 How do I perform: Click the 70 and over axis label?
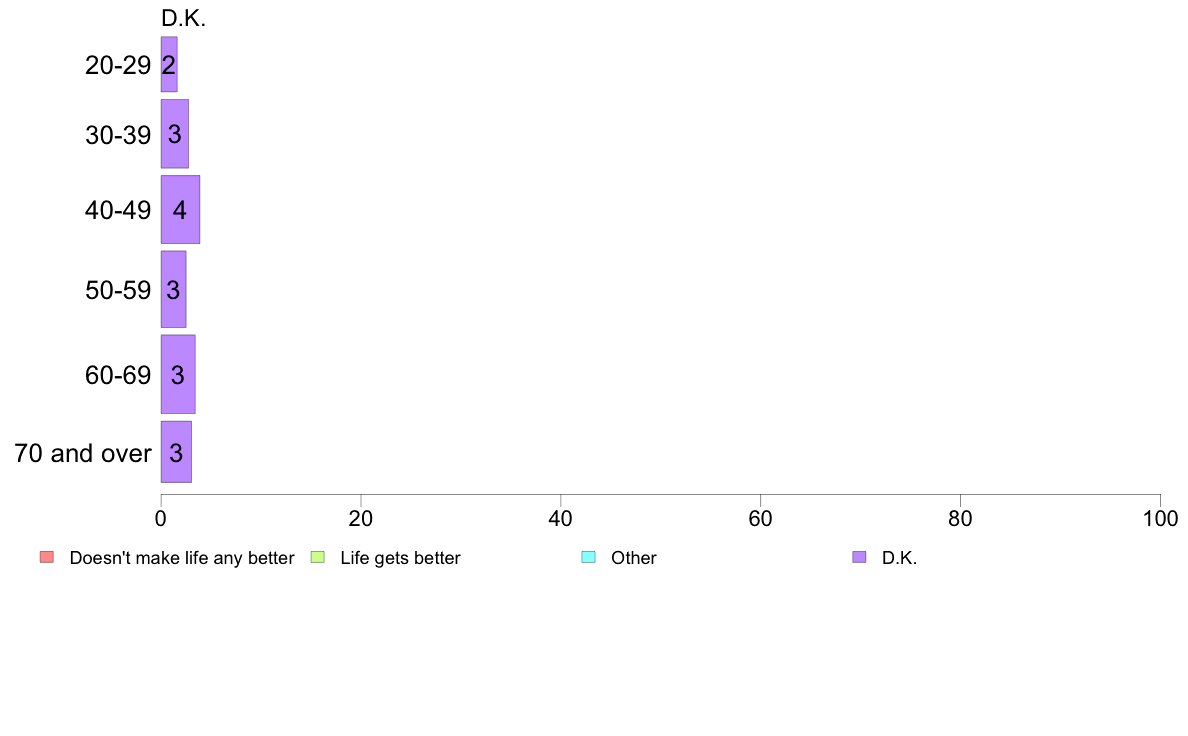(83, 453)
